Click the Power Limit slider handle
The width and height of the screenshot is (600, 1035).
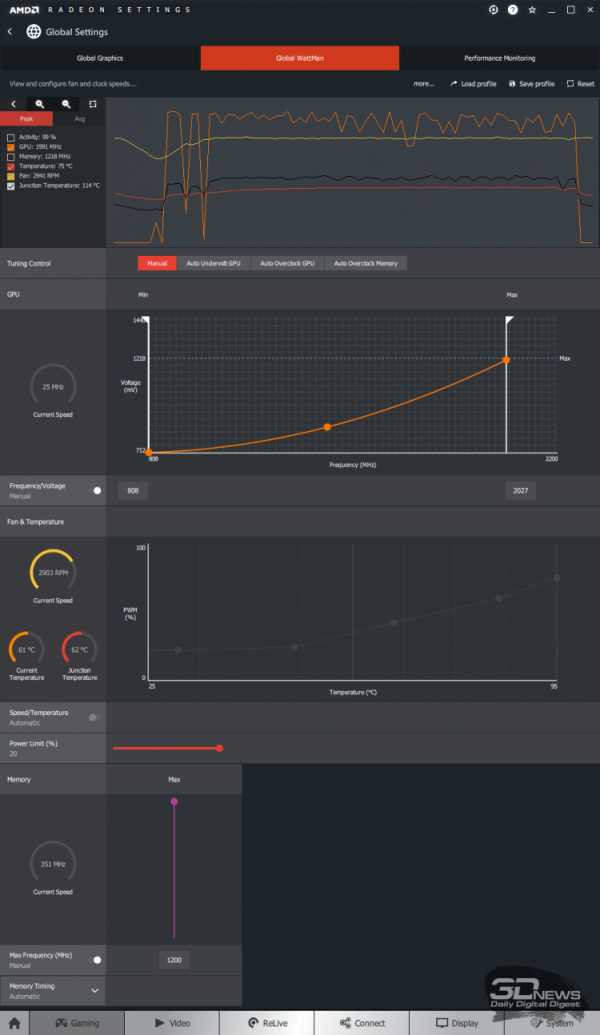tap(219, 748)
